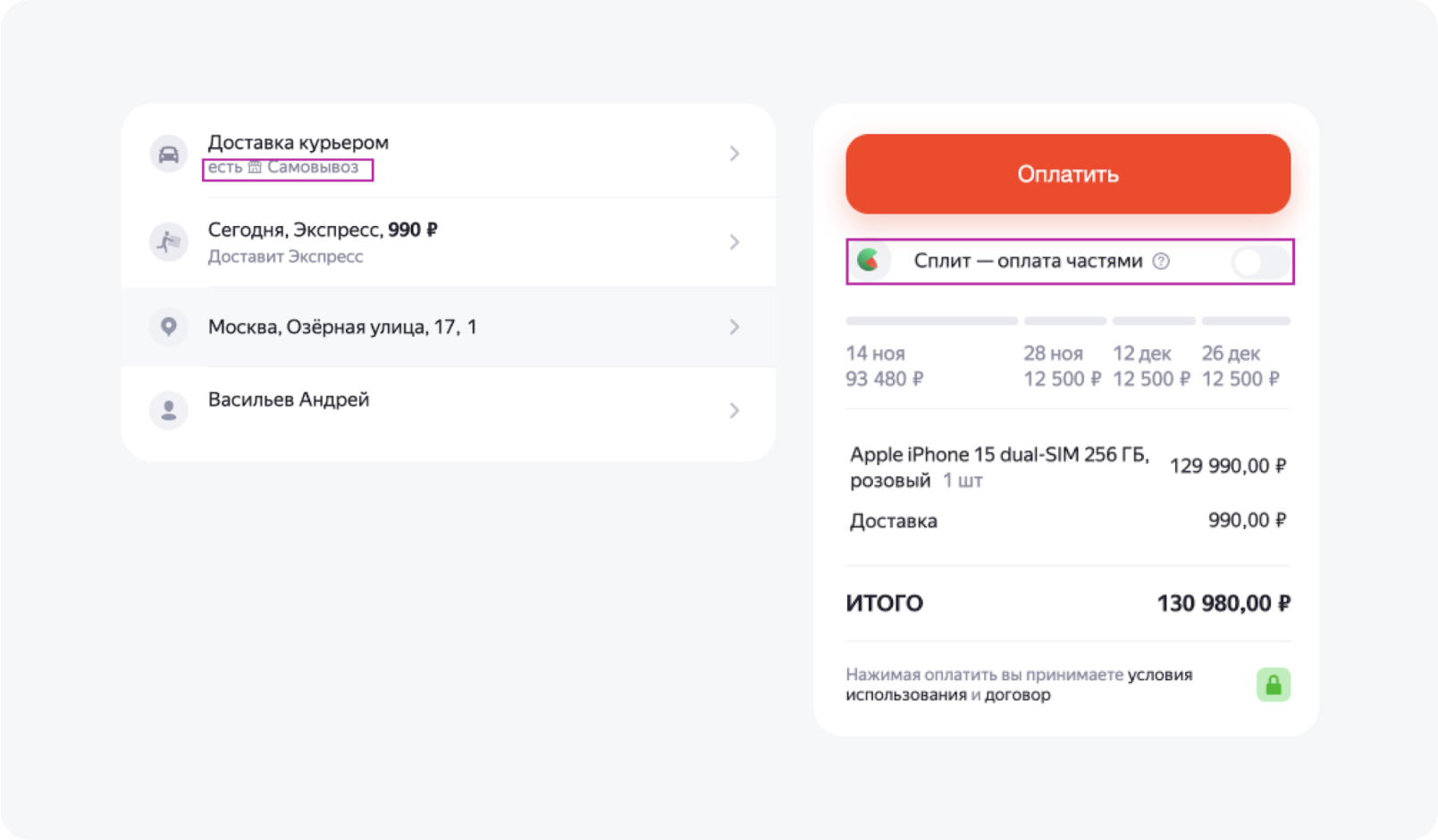Click the person icon next to Васильев Андрей
This screenshot has height=840, width=1438.
[x=168, y=410]
